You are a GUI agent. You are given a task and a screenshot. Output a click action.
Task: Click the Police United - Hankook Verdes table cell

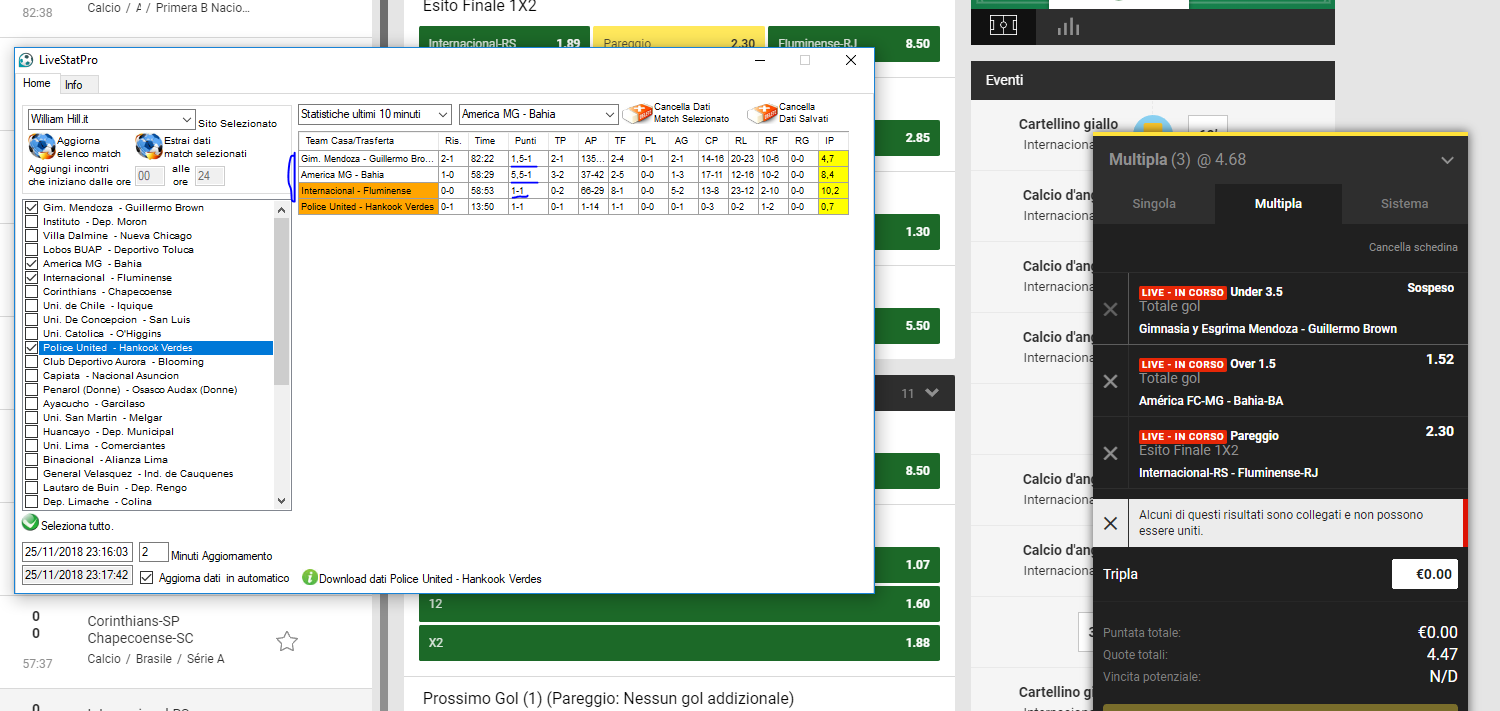click(x=368, y=206)
